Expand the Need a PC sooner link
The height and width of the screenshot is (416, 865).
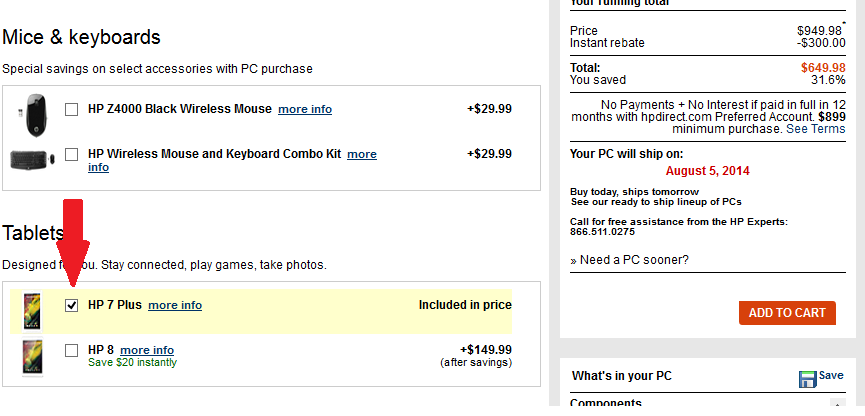pos(632,260)
